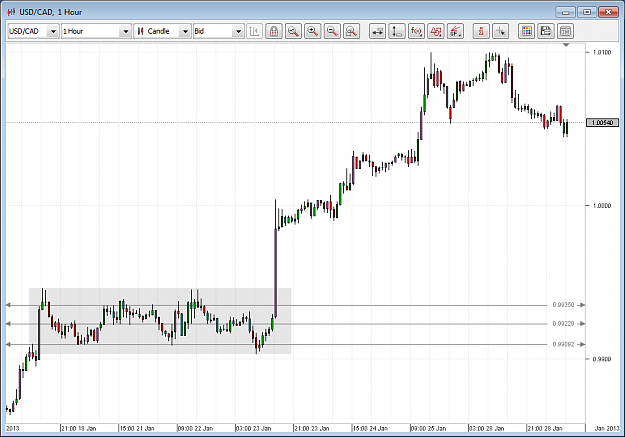Click the 0.9900 price axis label
Screen dimensions: 625x437
click(601, 359)
